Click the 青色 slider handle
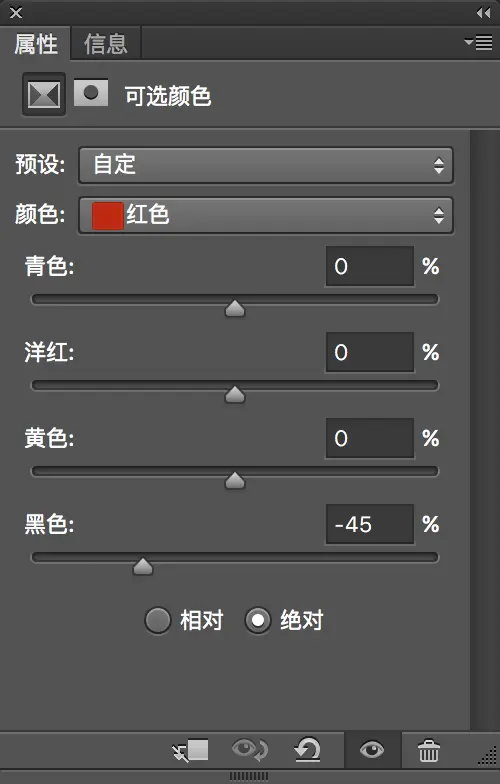Viewport: 500px width, 784px height. pyautogui.click(x=235, y=308)
